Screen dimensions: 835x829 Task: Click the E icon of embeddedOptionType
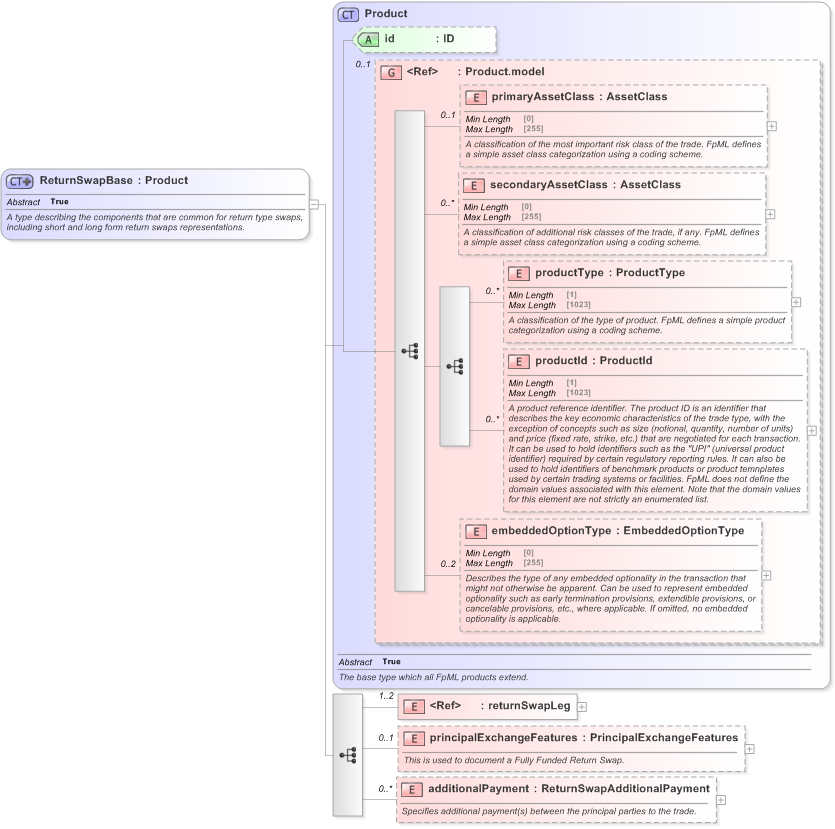tap(476, 531)
